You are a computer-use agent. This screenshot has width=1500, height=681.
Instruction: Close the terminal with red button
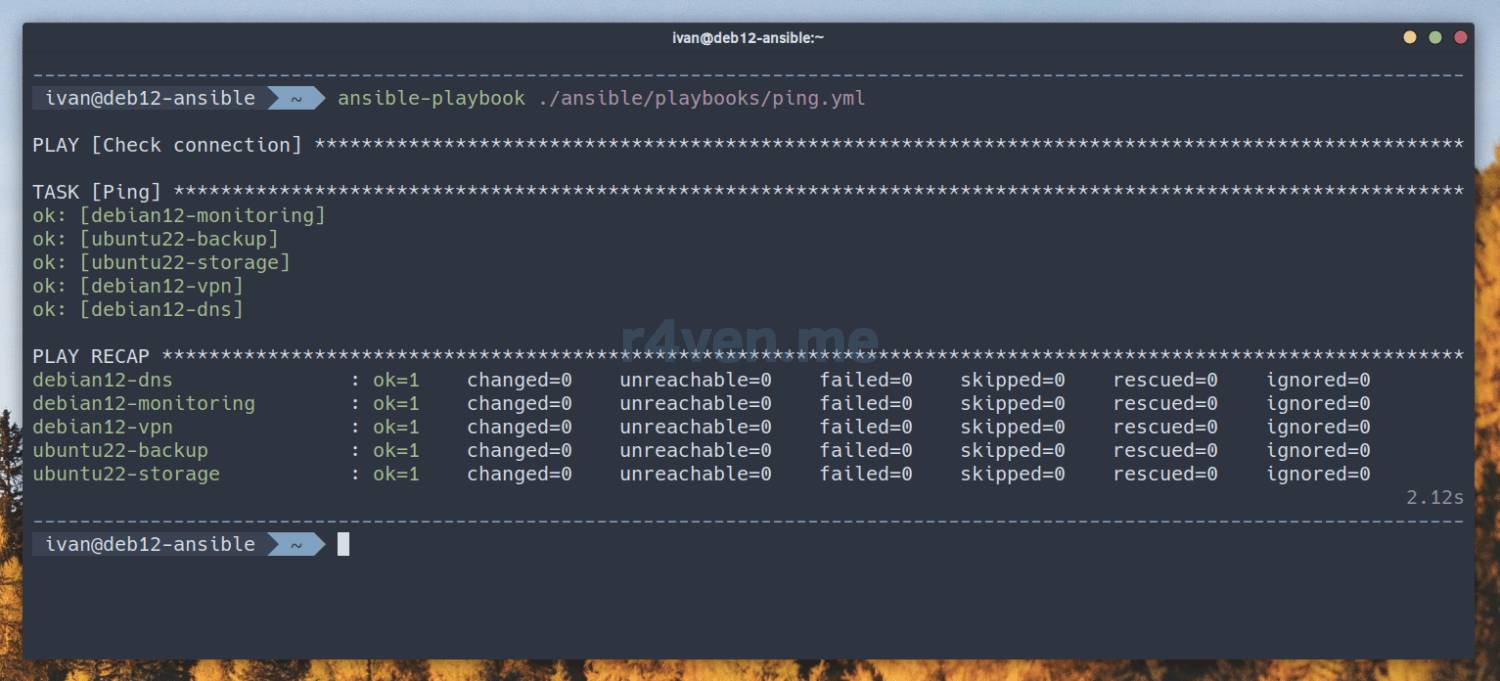[1460, 38]
